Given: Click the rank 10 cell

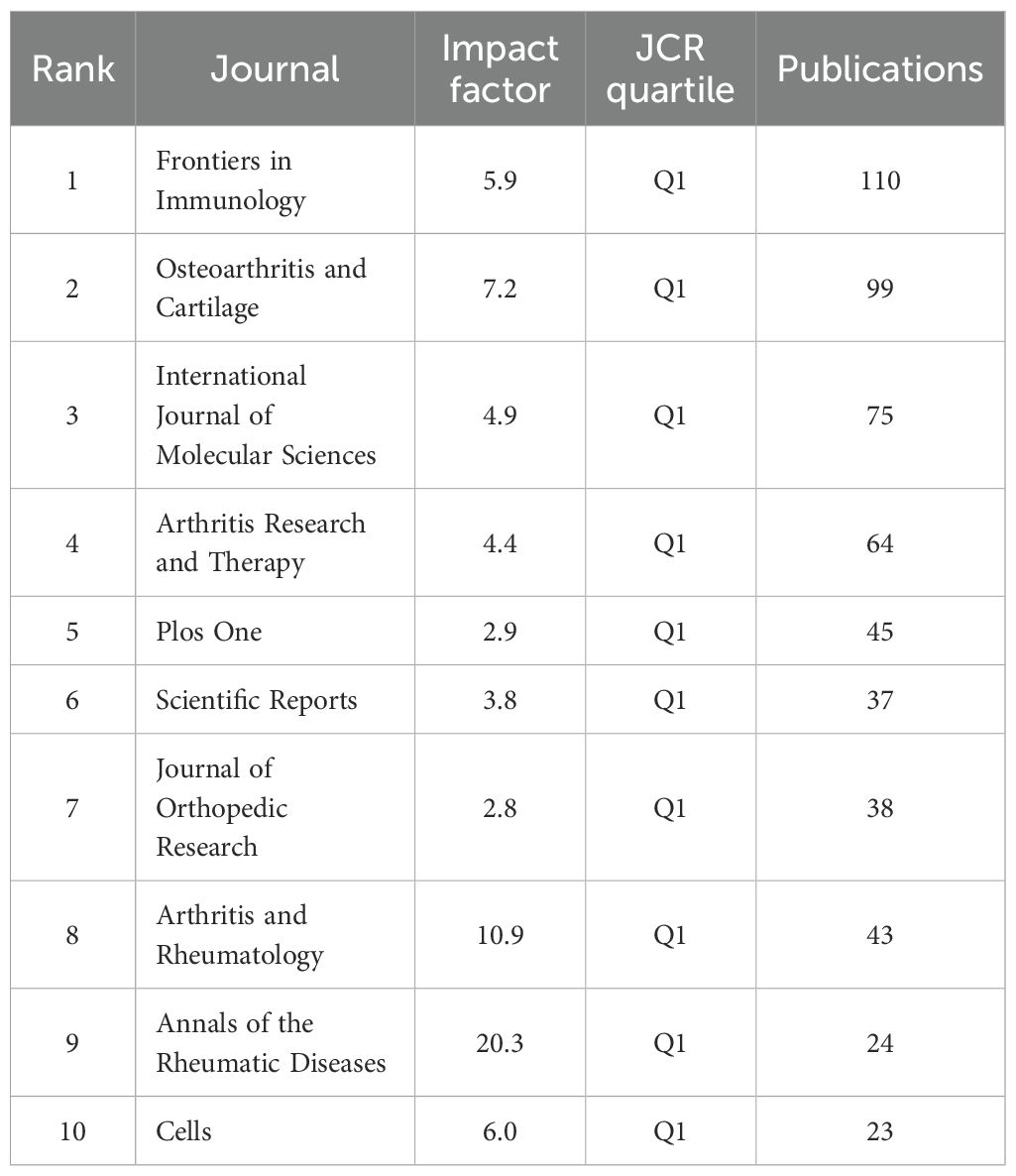Looking at the screenshot, I should pyautogui.click(x=72, y=1131).
